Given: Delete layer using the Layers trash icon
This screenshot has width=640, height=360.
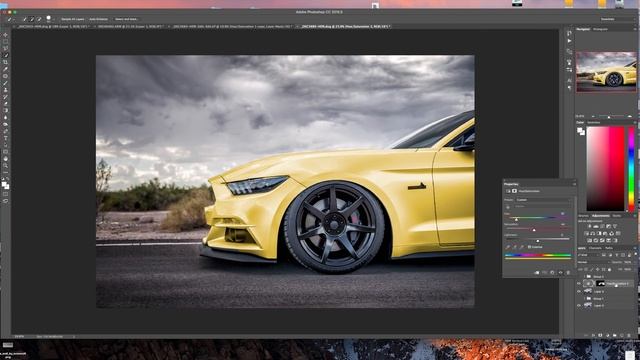Looking at the screenshot, I should click(x=629, y=335).
